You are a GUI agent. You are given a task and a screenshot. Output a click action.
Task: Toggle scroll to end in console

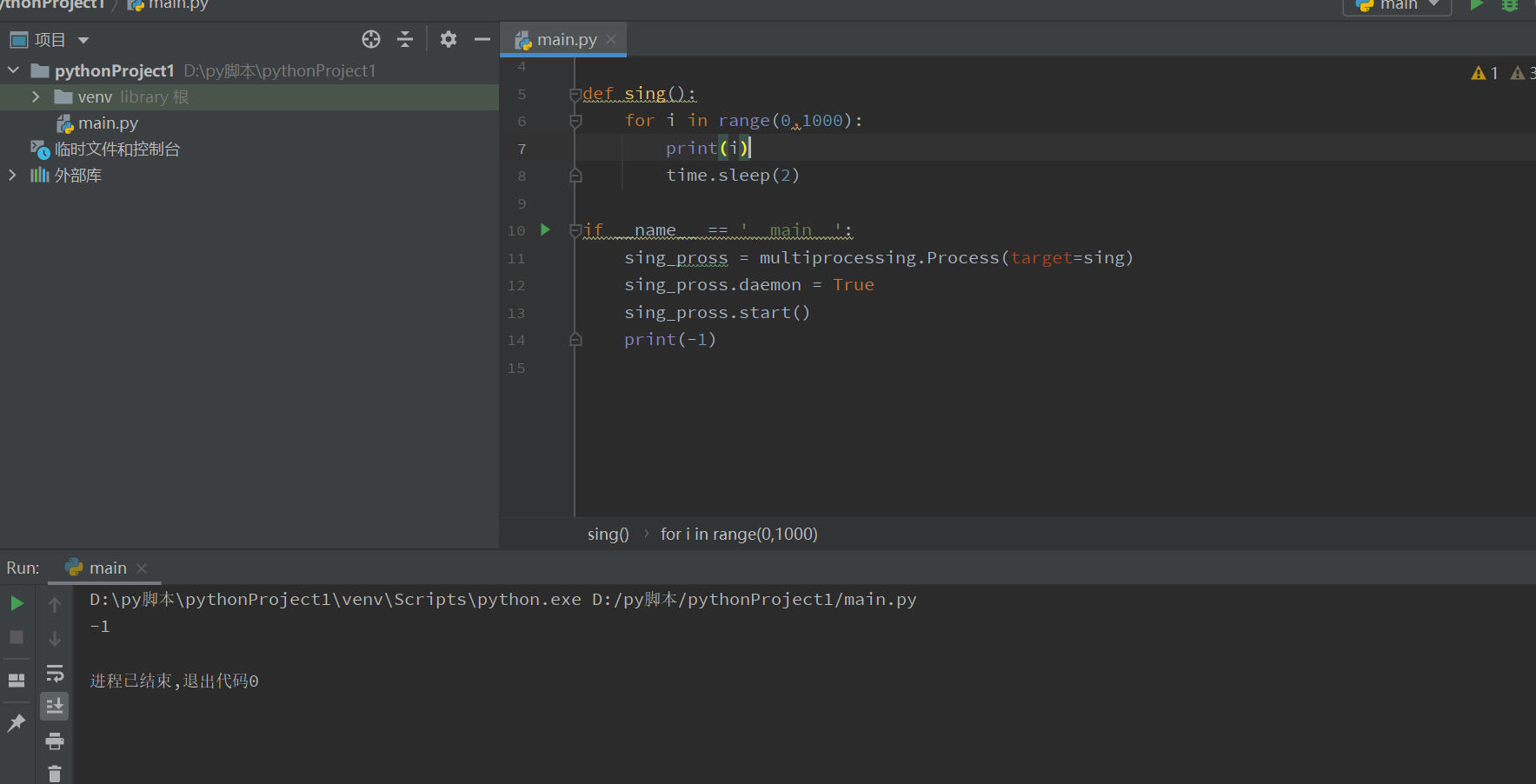55,707
